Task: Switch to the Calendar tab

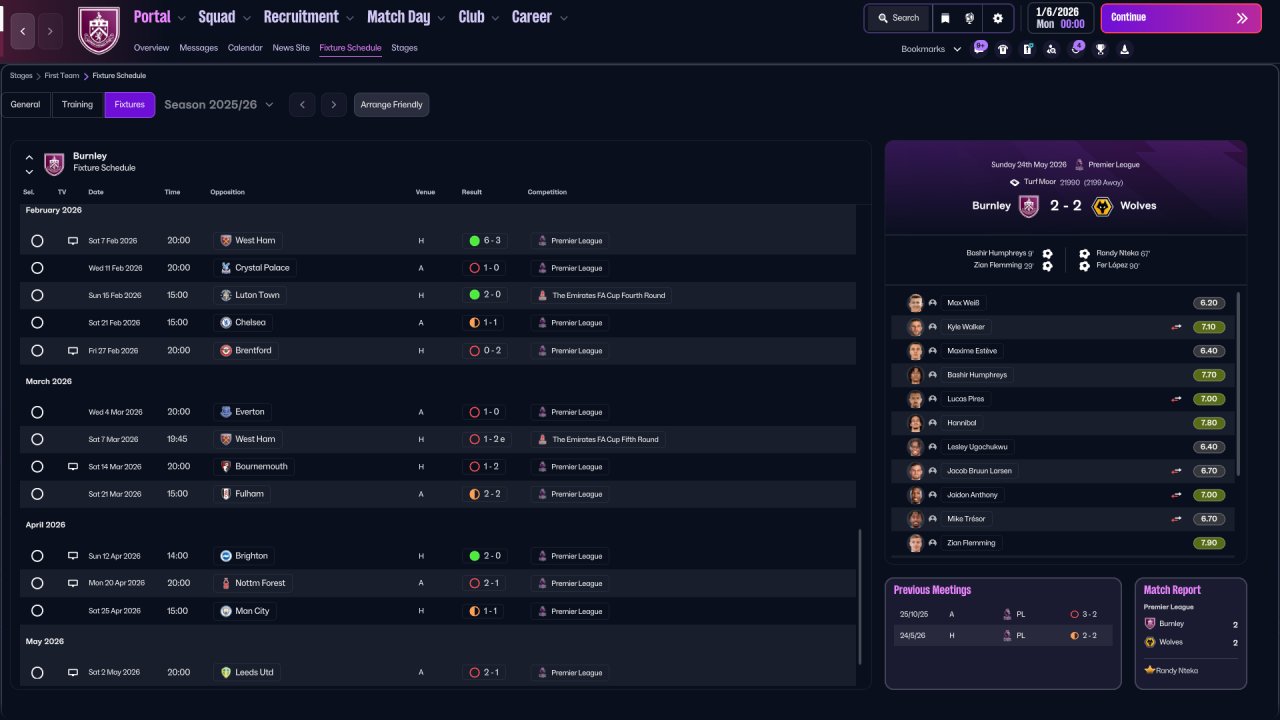Action: click(245, 48)
